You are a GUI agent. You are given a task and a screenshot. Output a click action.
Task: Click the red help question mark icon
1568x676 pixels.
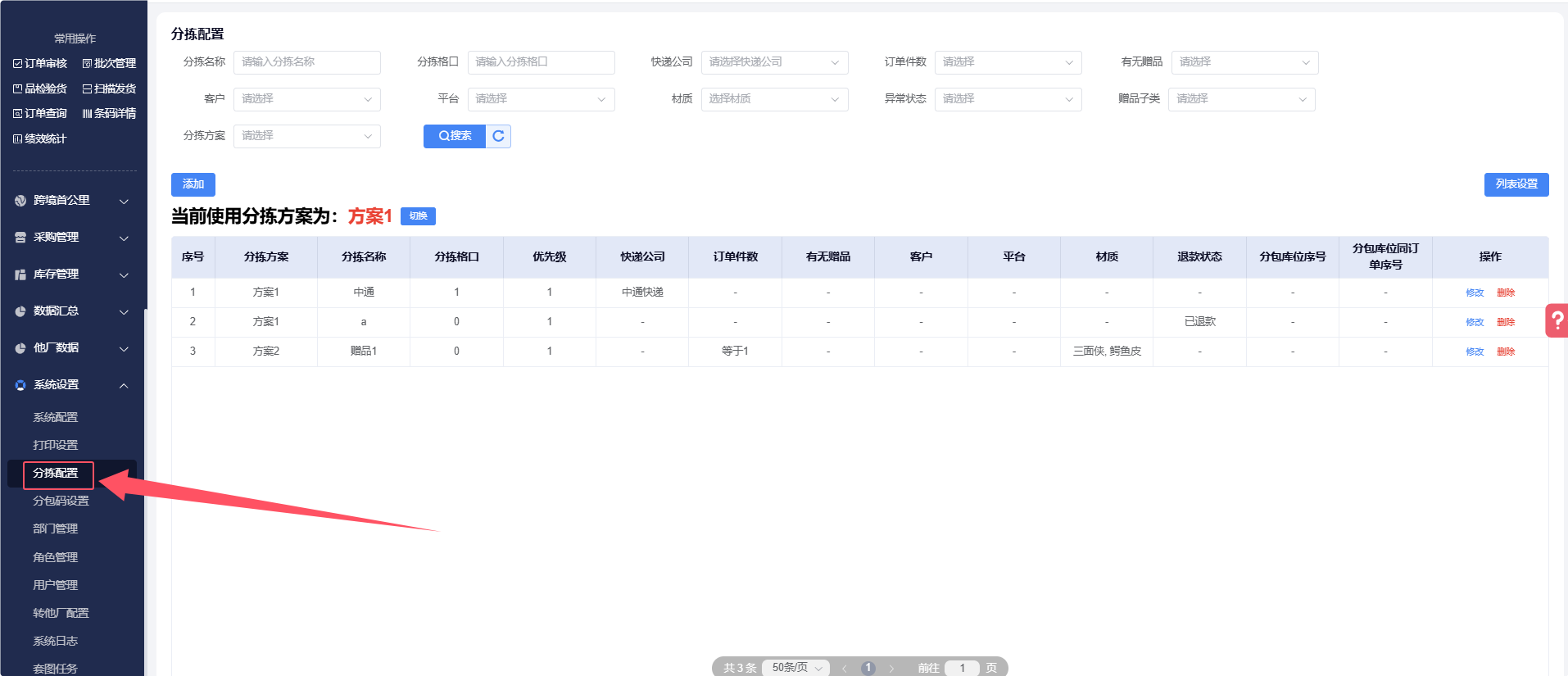pos(1557,320)
